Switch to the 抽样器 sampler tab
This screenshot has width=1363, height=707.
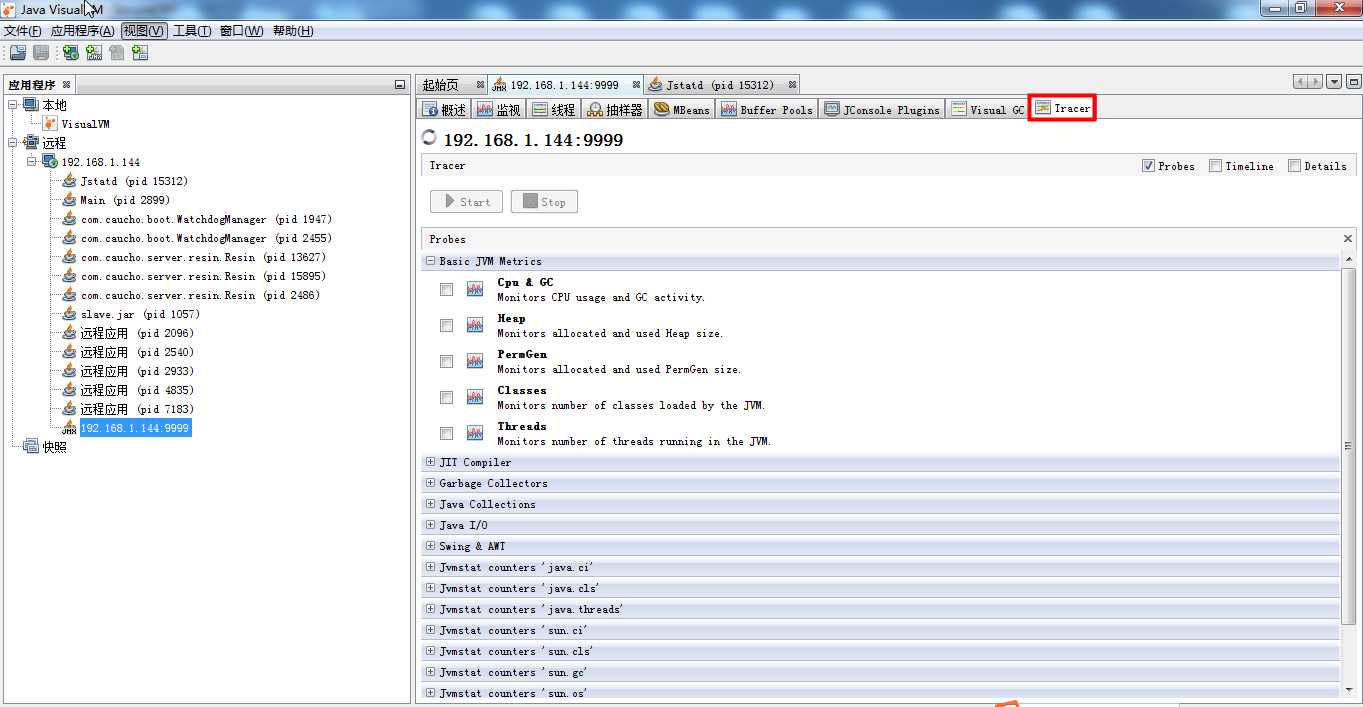click(x=615, y=110)
